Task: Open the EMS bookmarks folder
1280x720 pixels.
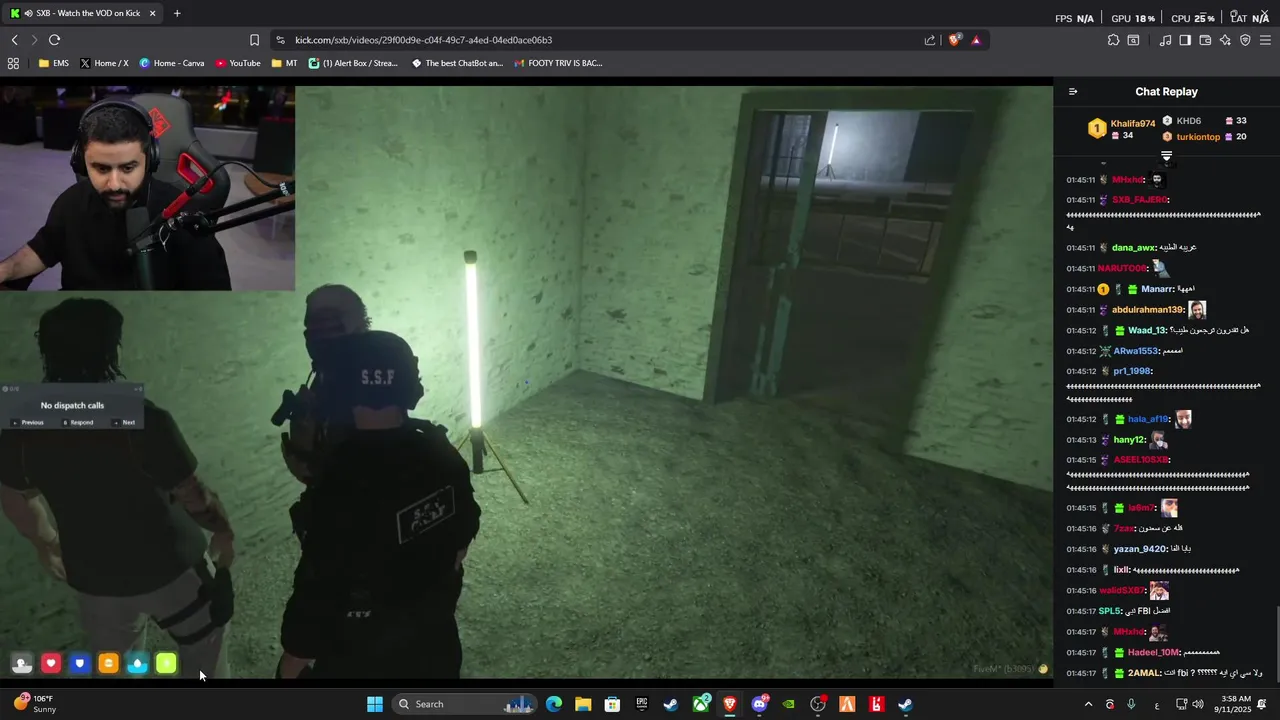Action: pyautogui.click(x=54, y=63)
